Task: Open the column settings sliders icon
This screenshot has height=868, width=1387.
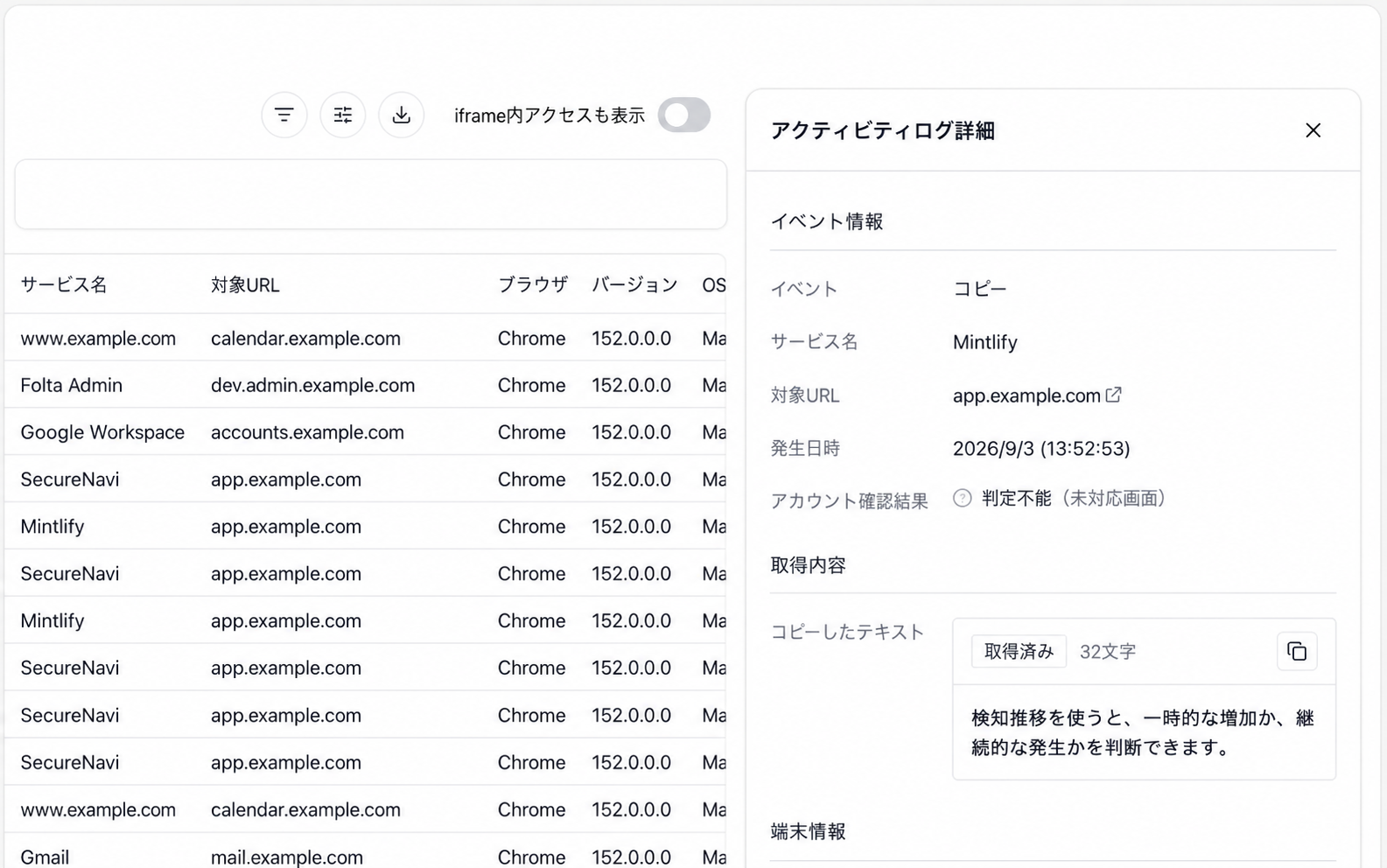Action: 343,115
